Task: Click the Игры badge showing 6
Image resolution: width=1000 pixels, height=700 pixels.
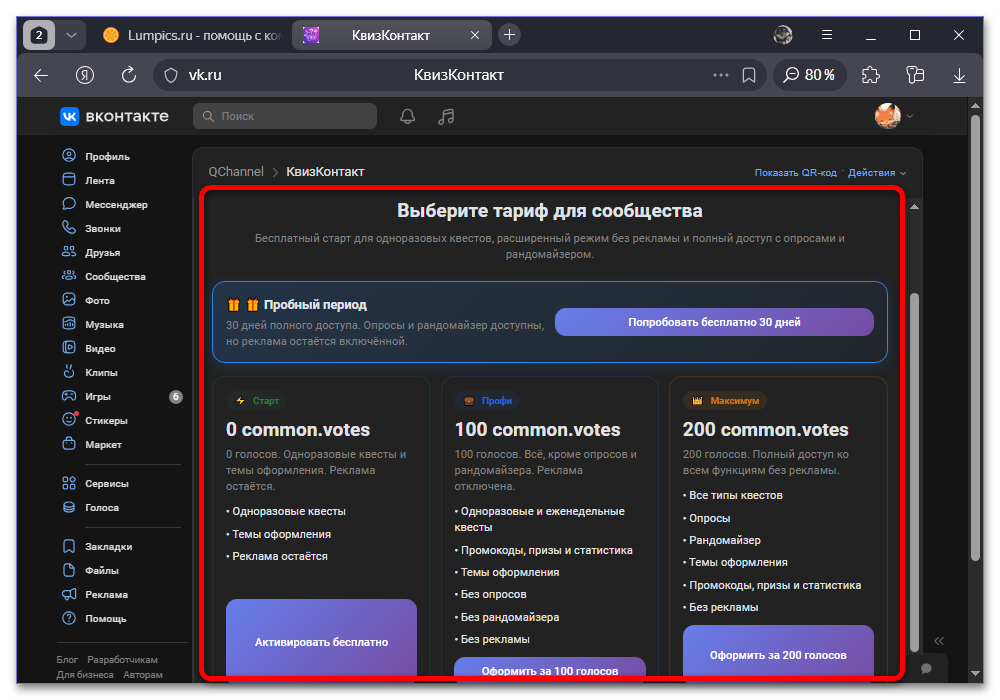Action: point(175,397)
